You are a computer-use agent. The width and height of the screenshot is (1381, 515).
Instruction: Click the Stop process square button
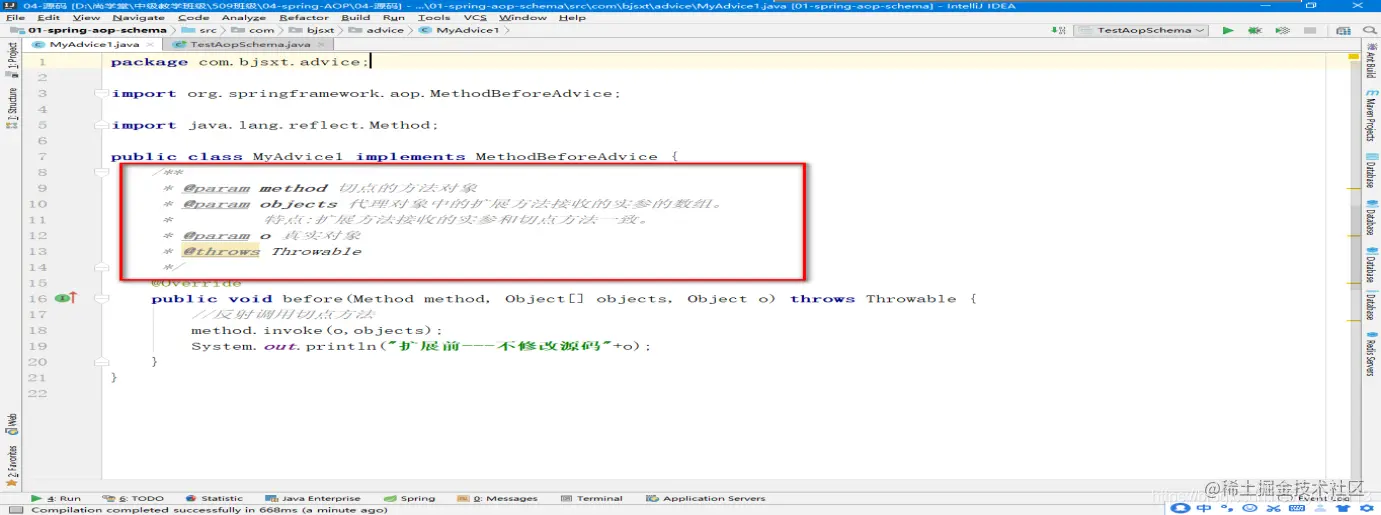point(1310,30)
